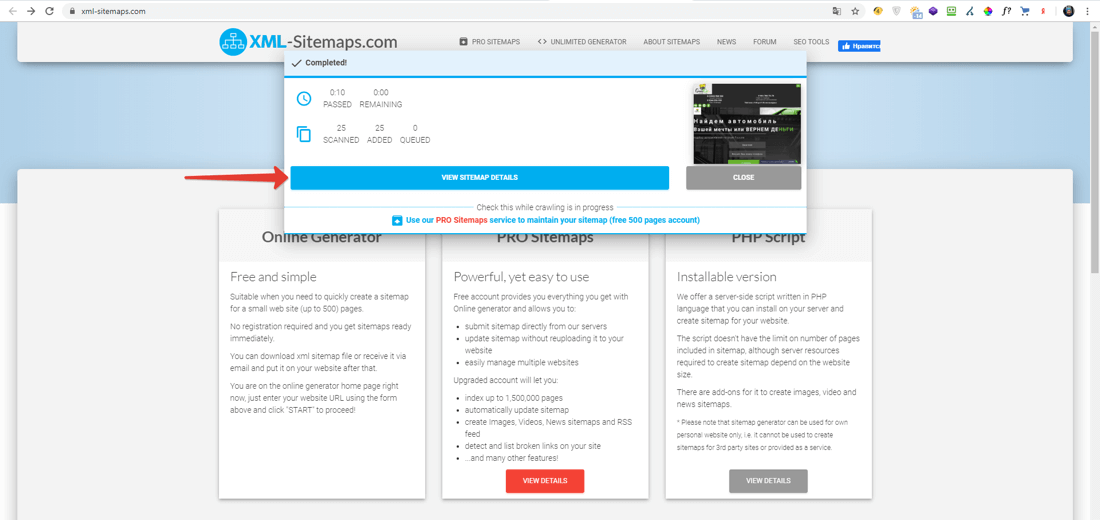Click the browser forward arrow

31,11
